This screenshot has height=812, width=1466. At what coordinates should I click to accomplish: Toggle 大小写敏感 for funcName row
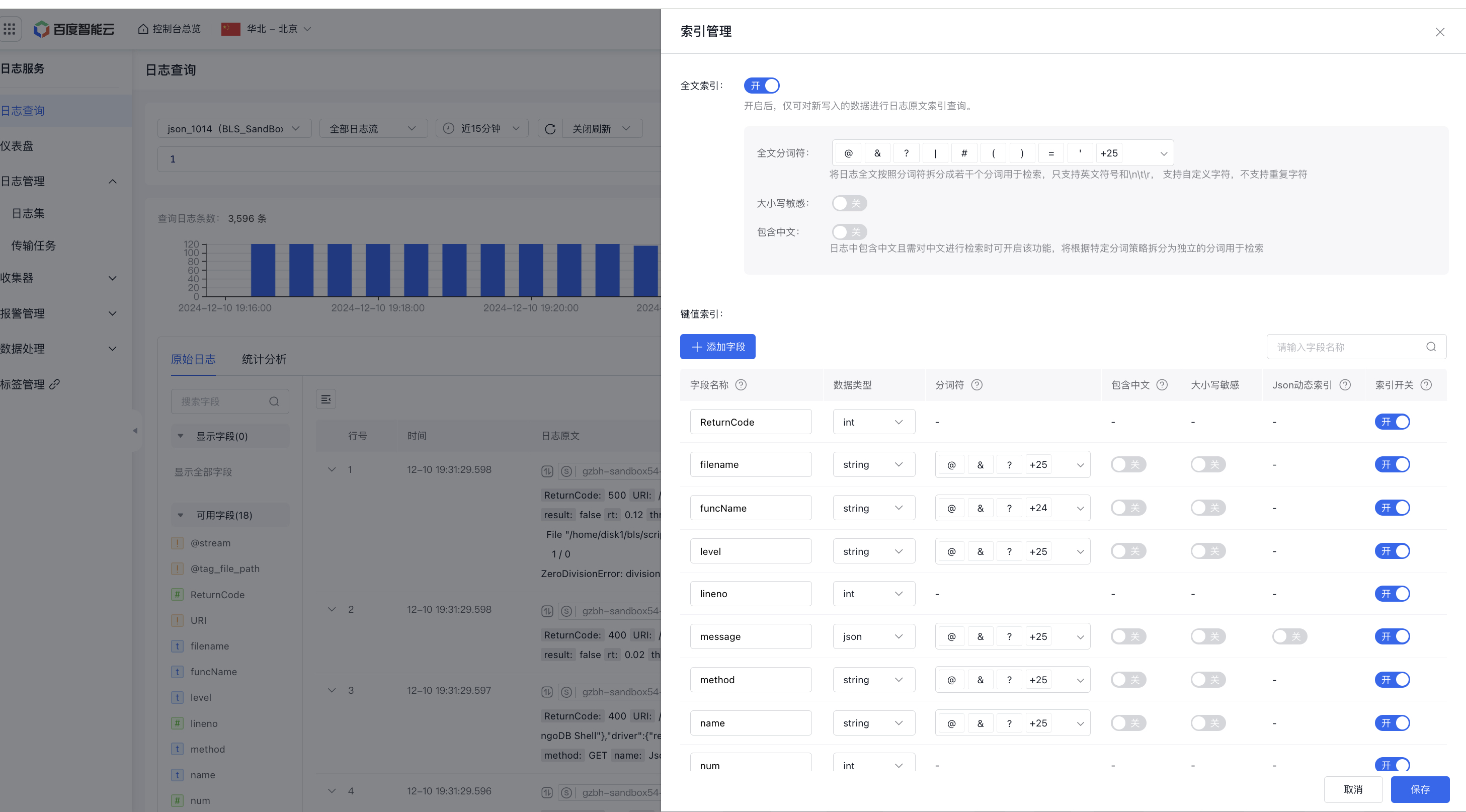(1208, 508)
